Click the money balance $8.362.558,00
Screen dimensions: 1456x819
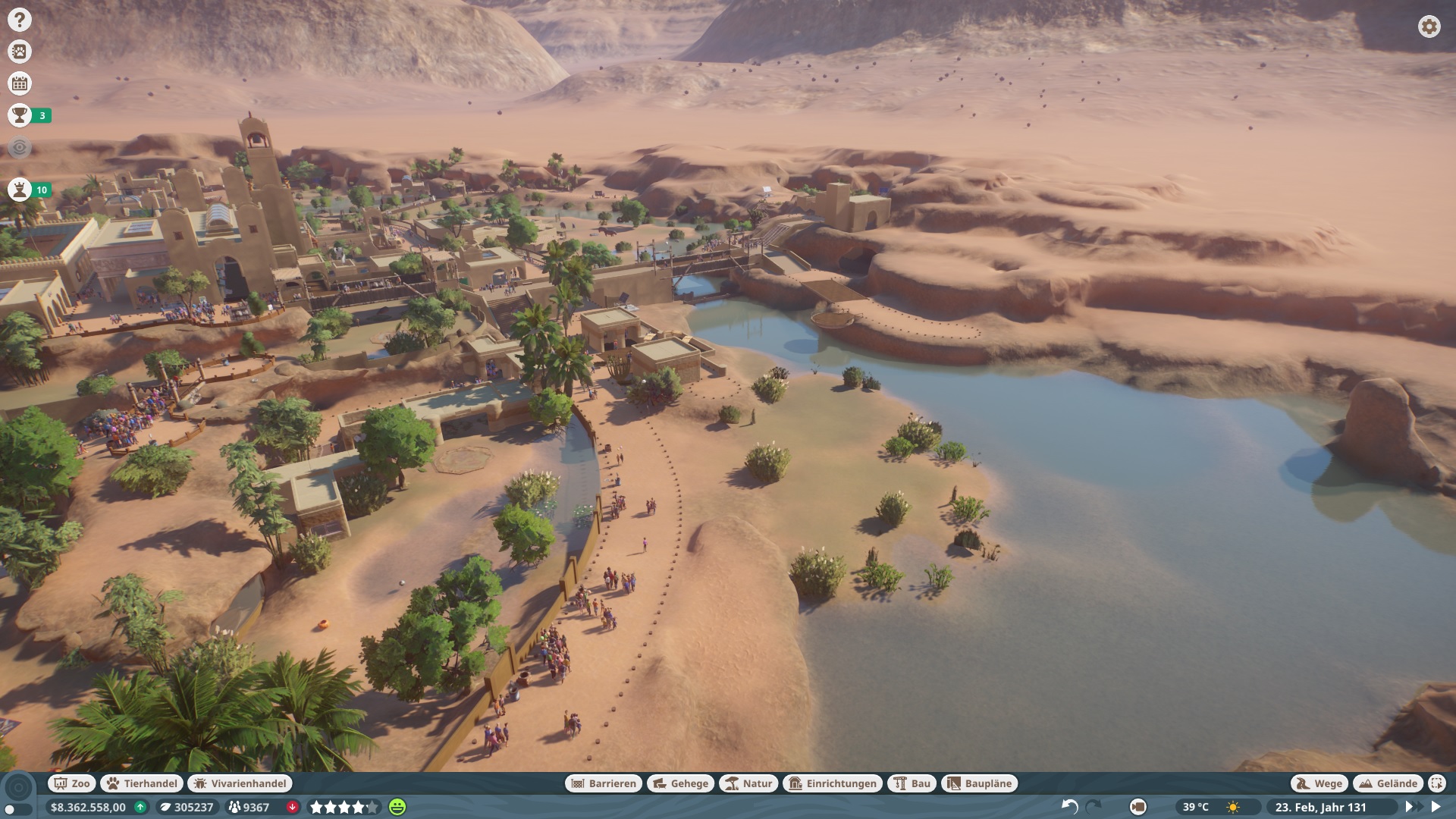88,807
